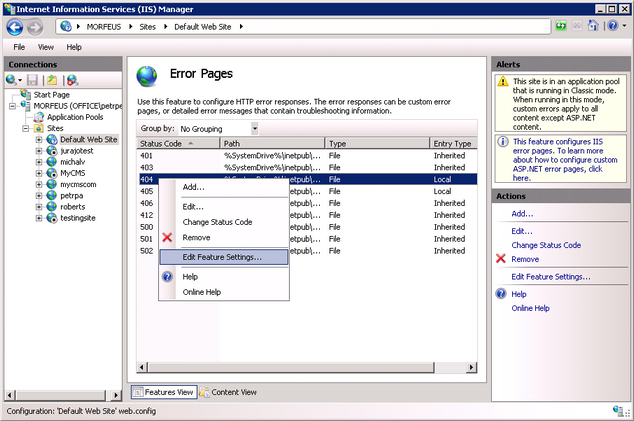The image size is (634, 421).
Task: Click the Help question mark icon in context menu
Action: click(x=167, y=277)
